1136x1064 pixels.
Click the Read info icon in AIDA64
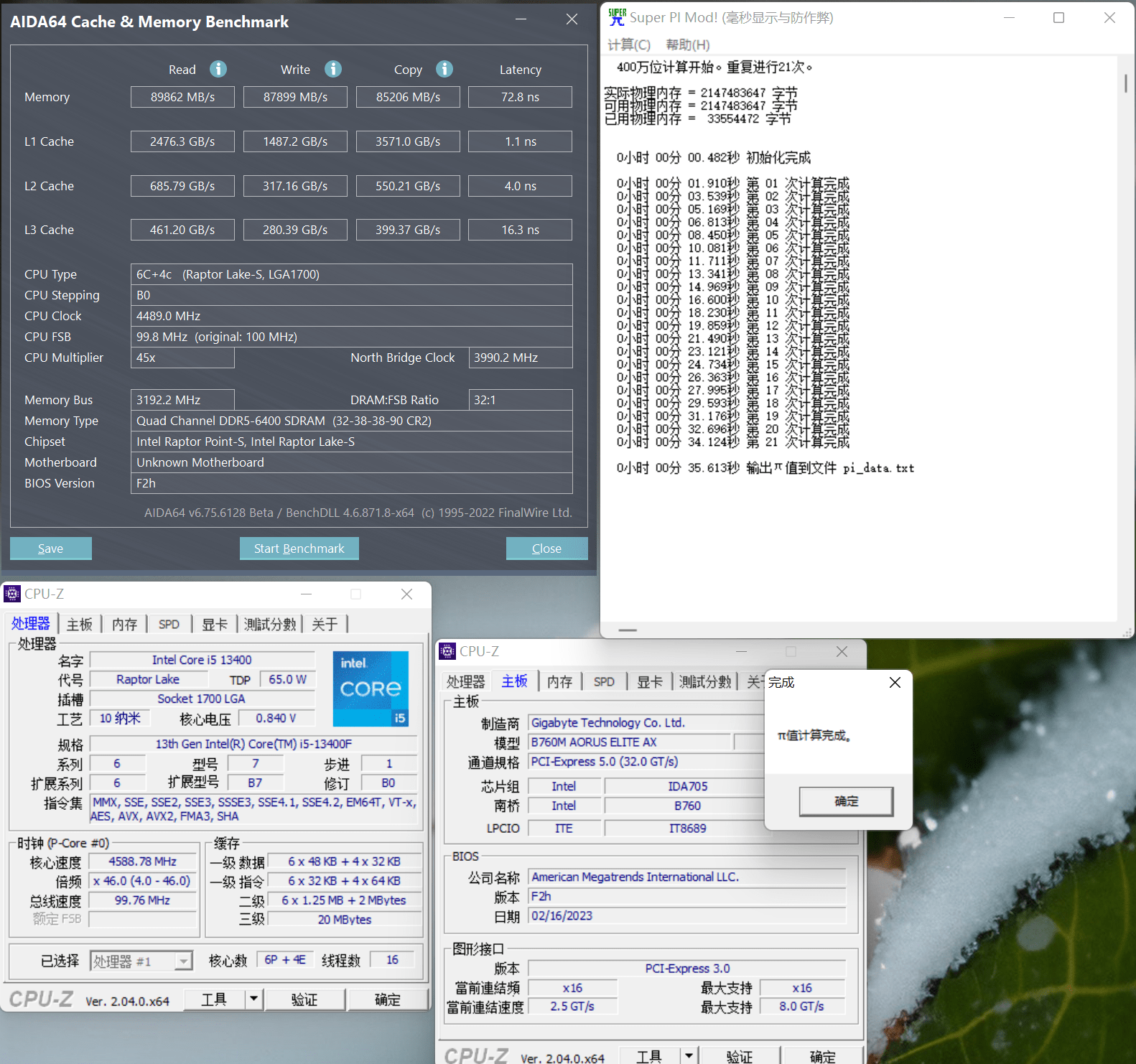point(218,69)
